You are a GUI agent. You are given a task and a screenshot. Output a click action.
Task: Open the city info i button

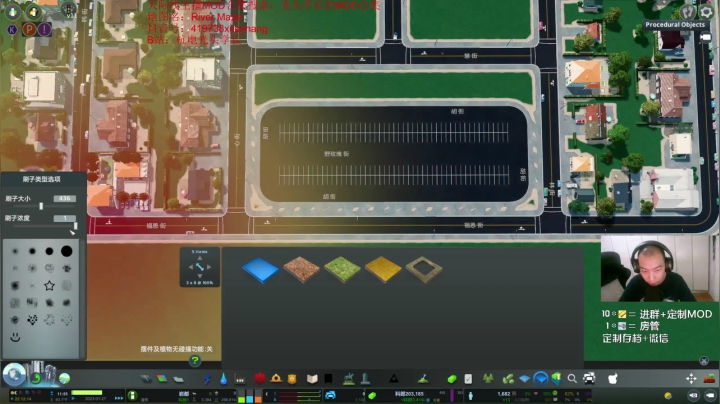point(132,395)
